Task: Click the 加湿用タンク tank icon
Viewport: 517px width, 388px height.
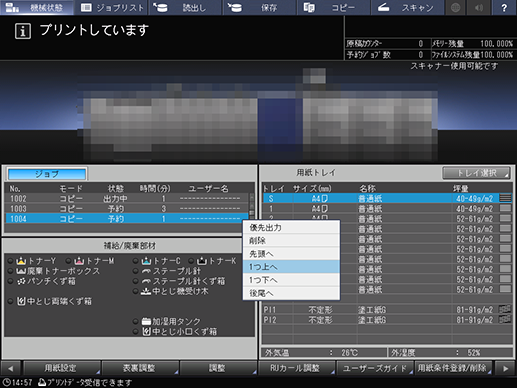Action: coord(146,321)
